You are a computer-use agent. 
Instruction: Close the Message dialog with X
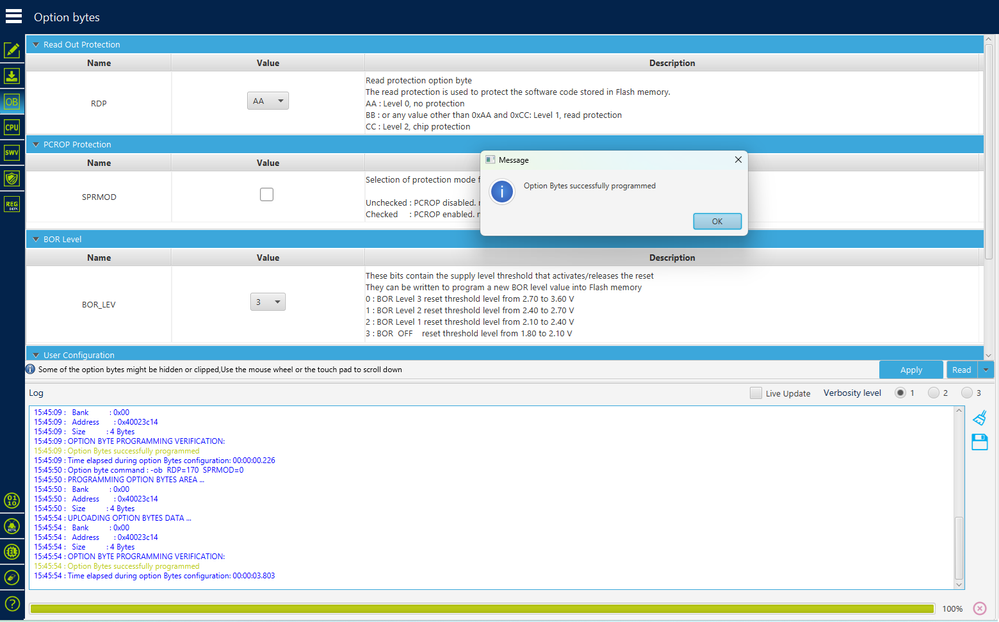coord(738,159)
